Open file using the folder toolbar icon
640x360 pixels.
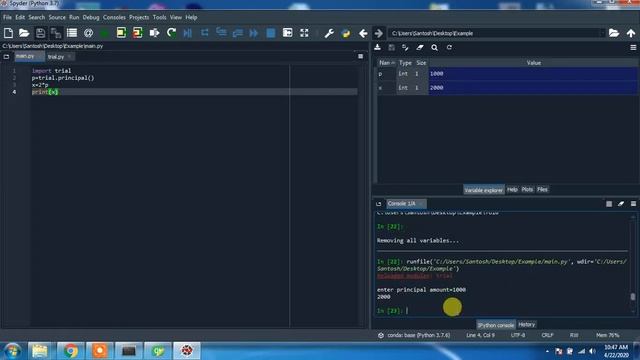(24, 33)
